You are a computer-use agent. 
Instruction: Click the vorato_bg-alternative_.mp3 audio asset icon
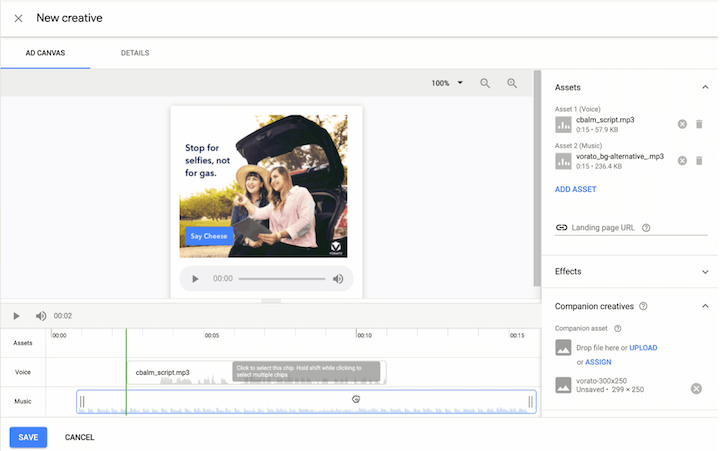[563, 161]
